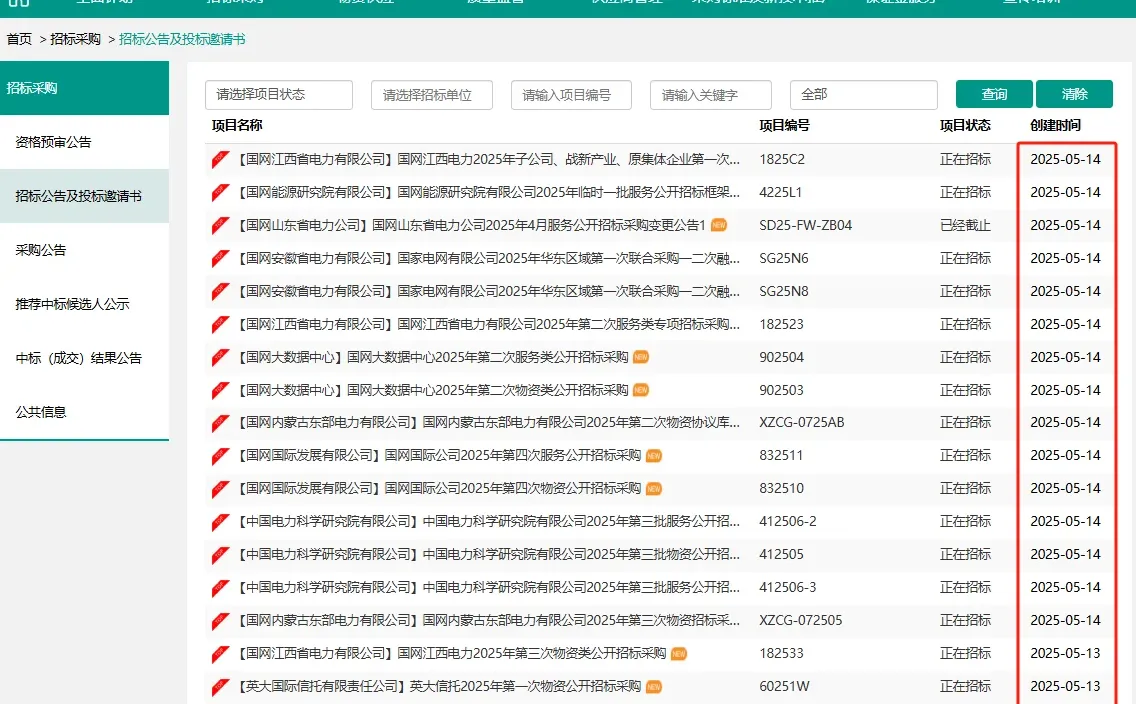Image resolution: width=1136 pixels, height=704 pixels.
Task: Open the 国网内蒙古东部电力 第二次物资协议库 notice
Action: pos(489,423)
